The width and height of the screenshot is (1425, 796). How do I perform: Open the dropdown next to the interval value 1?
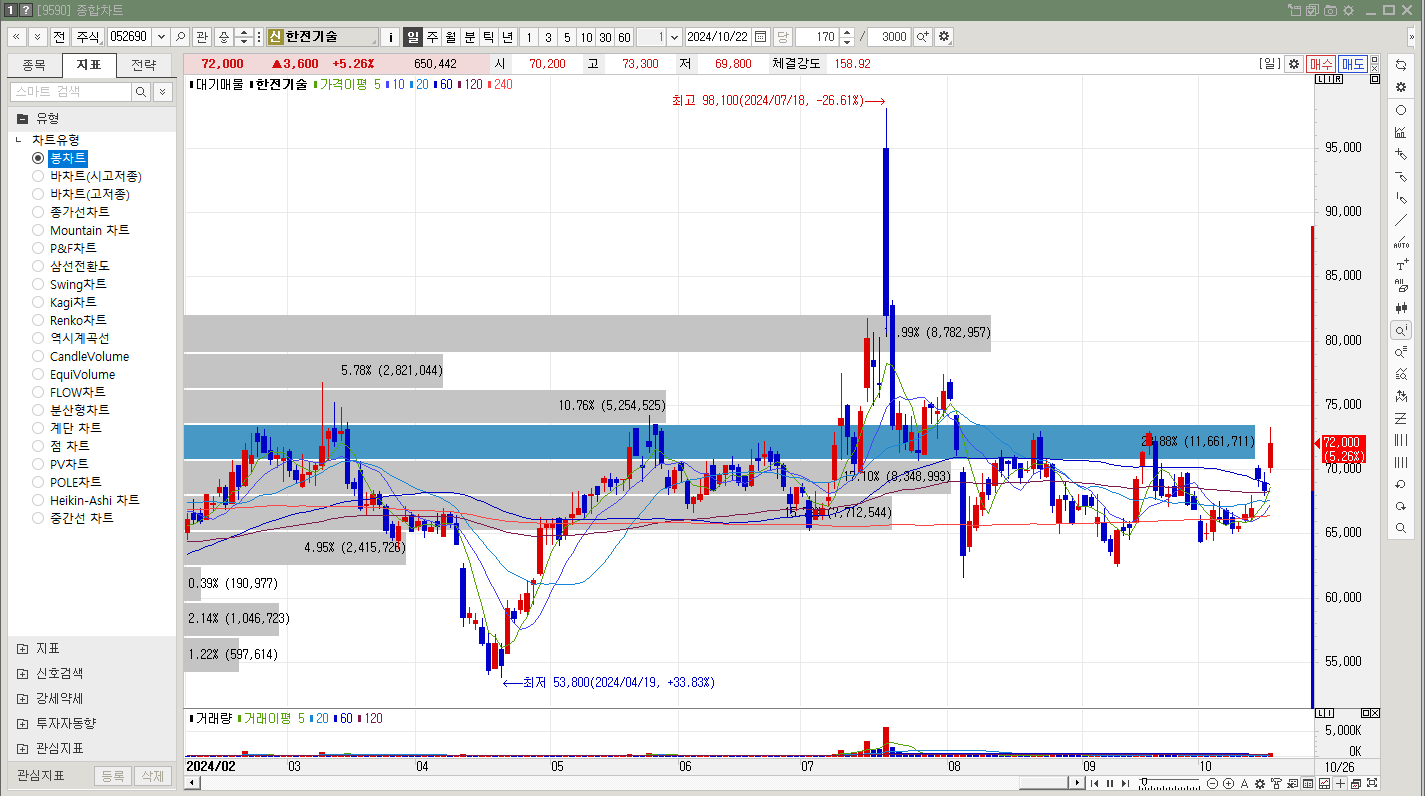click(x=674, y=36)
